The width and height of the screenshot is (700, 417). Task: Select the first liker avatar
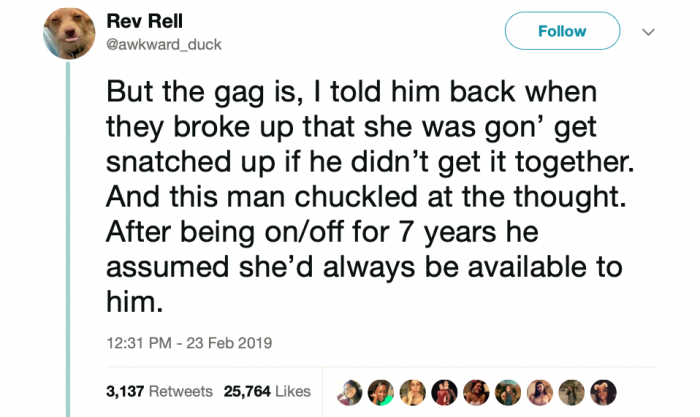(349, 392)
